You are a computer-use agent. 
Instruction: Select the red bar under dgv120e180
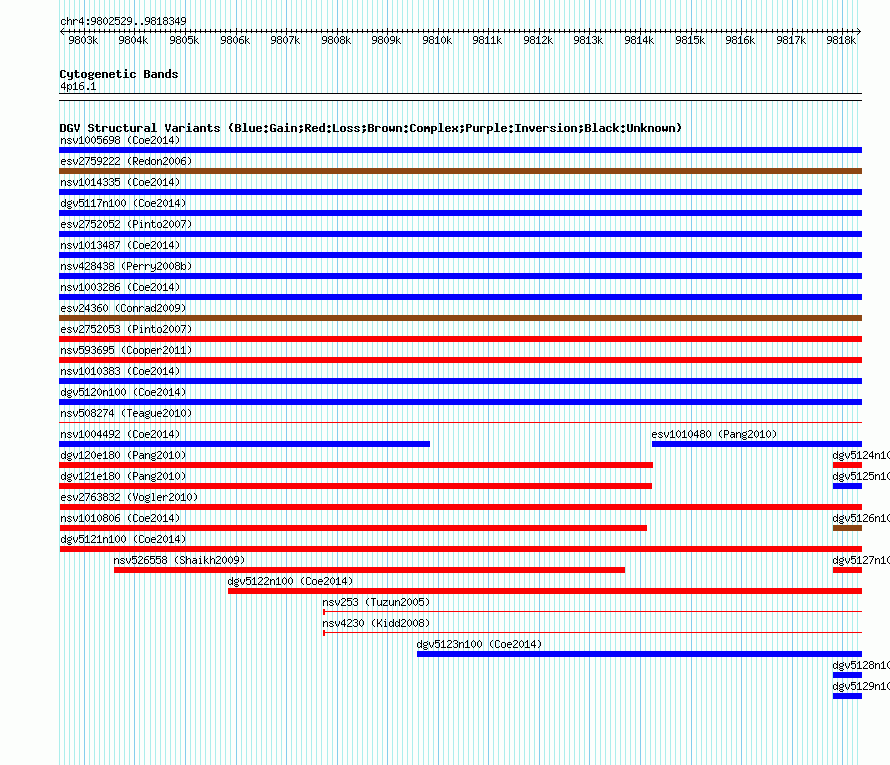356,465
